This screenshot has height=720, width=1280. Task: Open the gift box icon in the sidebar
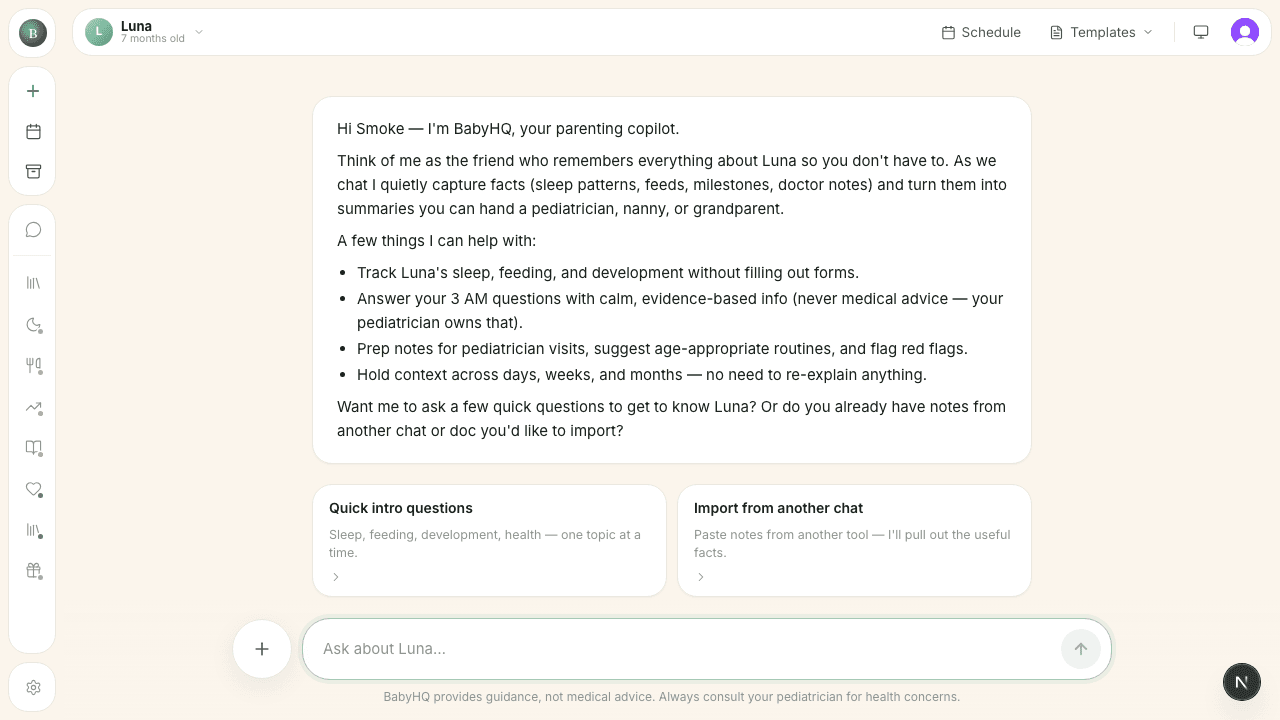[x=33, y=571]
